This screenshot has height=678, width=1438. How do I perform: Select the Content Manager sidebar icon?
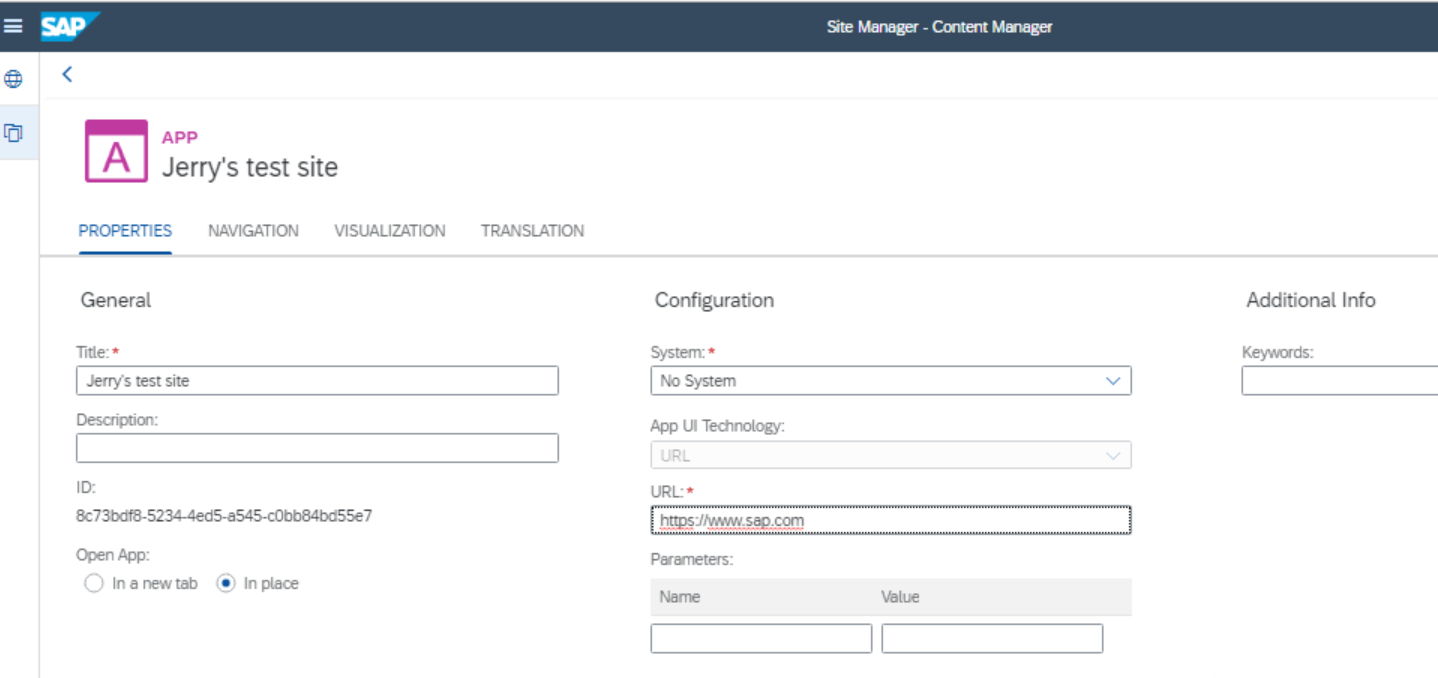pyautogui.click(x=14, y=132)
